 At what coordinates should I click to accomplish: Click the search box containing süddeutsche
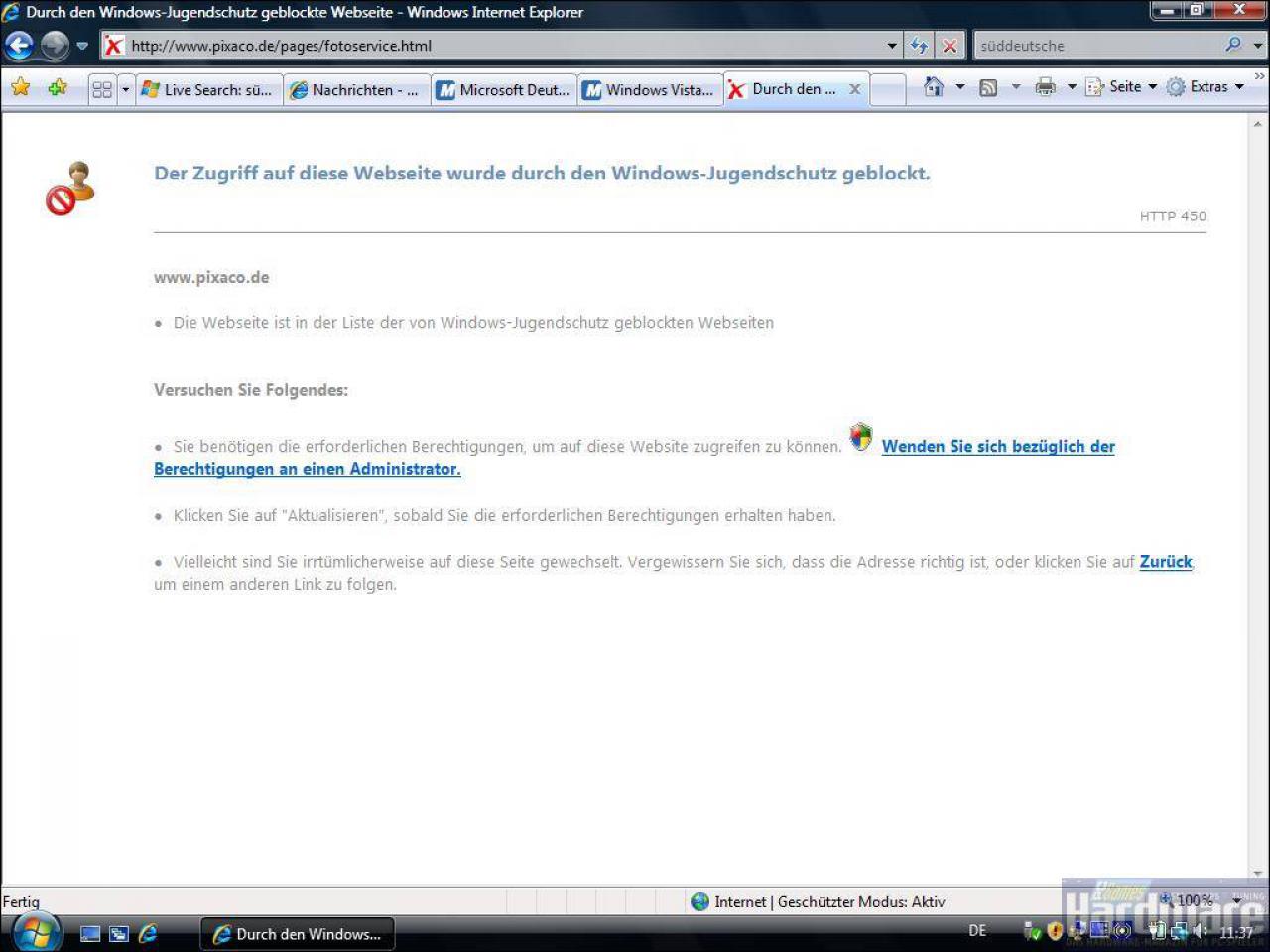[1096, 46]
